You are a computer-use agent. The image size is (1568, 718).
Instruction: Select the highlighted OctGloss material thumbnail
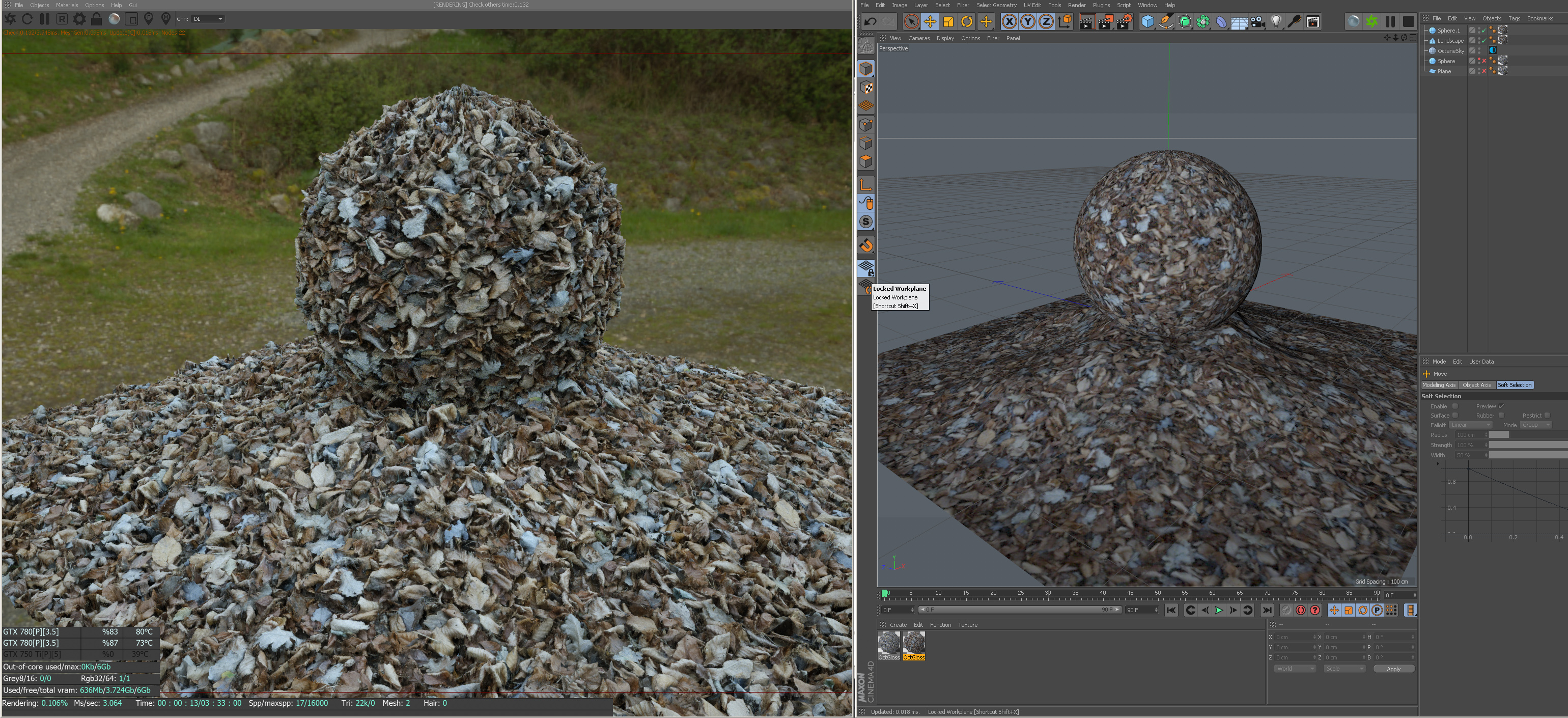pyautogui.click(x=914, y=643)
